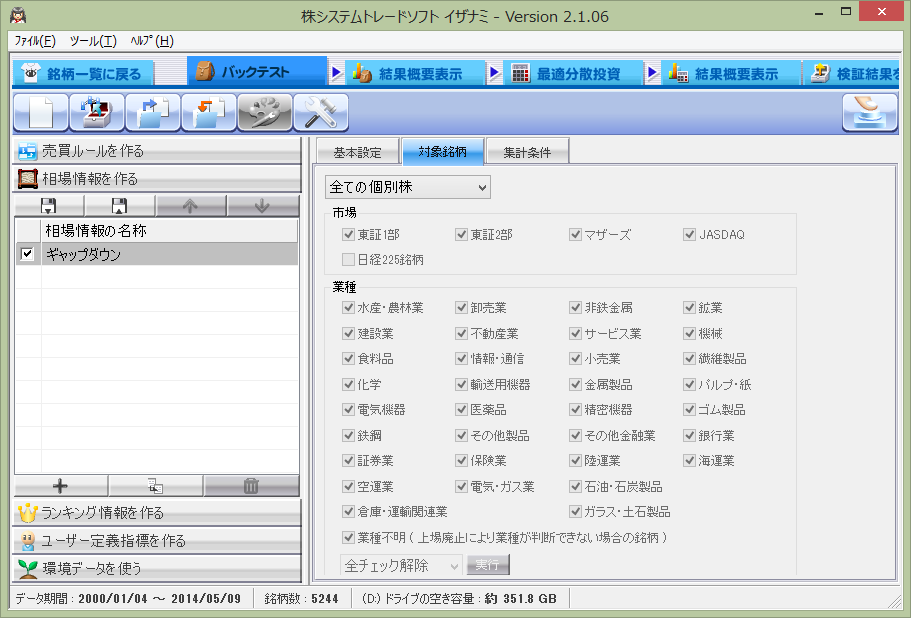Toggle the 東証2部 market checkbox
Image resolution: width=911 pixels, height=618 pixels.
pos(462,234)
